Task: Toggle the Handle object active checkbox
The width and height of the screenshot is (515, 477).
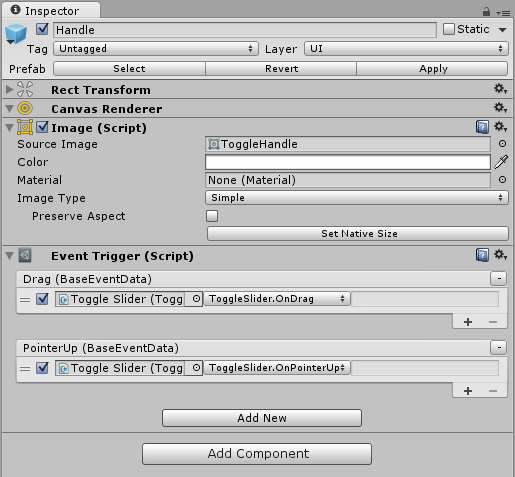Action: point(42,29)
